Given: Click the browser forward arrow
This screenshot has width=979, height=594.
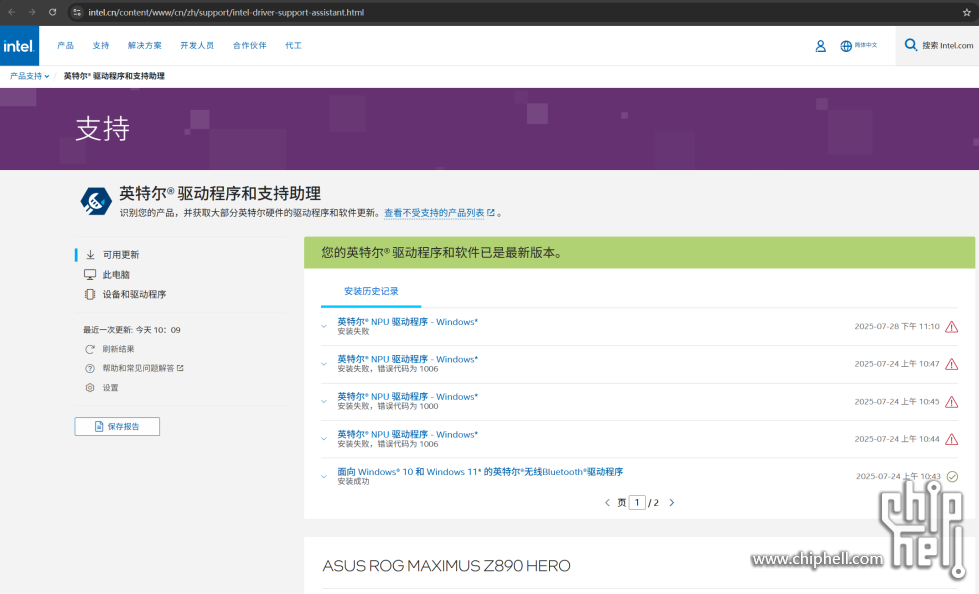Looking at the screenshot, I should tap(32, 12).
